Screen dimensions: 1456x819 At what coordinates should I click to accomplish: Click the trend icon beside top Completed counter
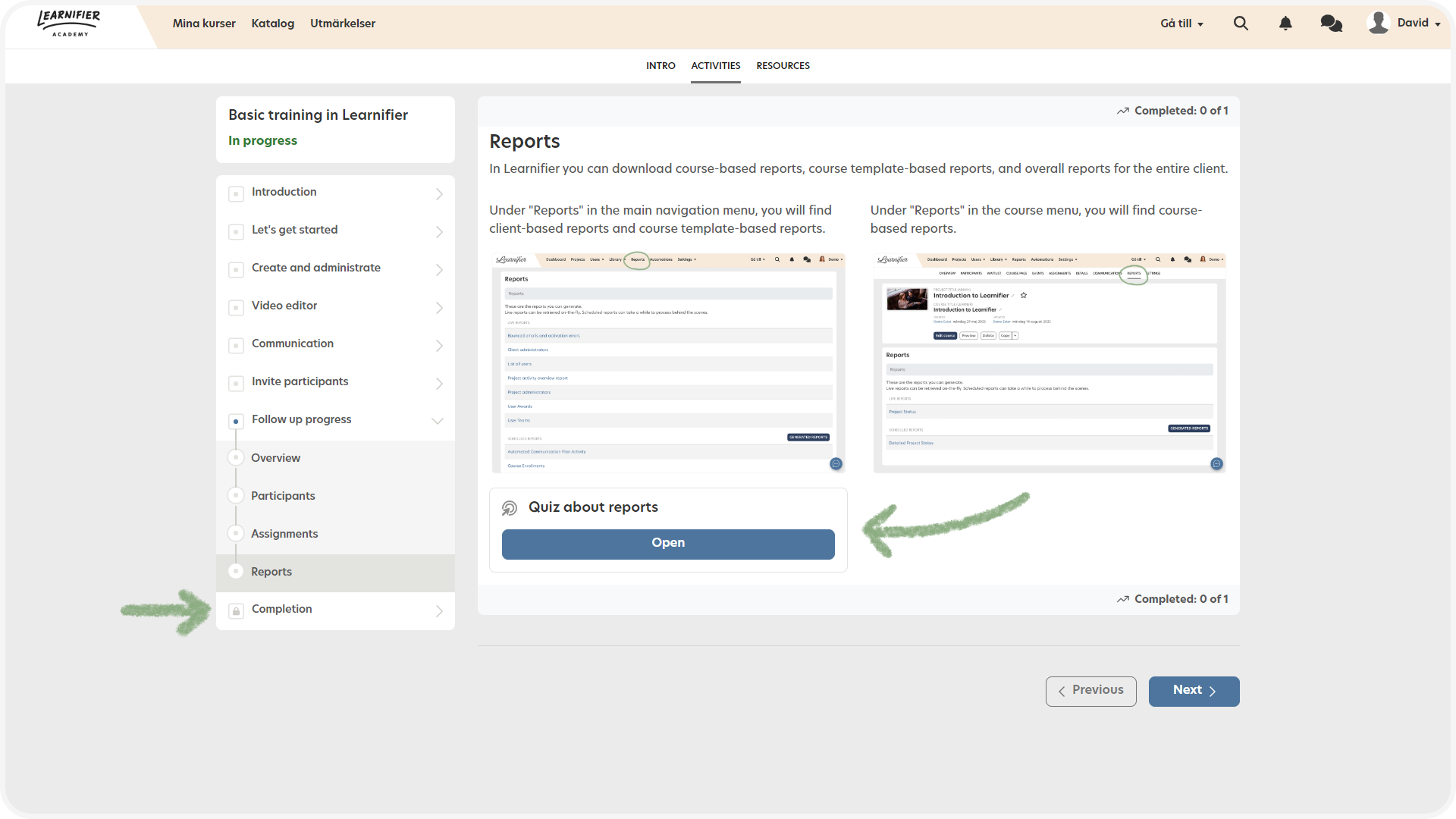tap(1123, 111)
